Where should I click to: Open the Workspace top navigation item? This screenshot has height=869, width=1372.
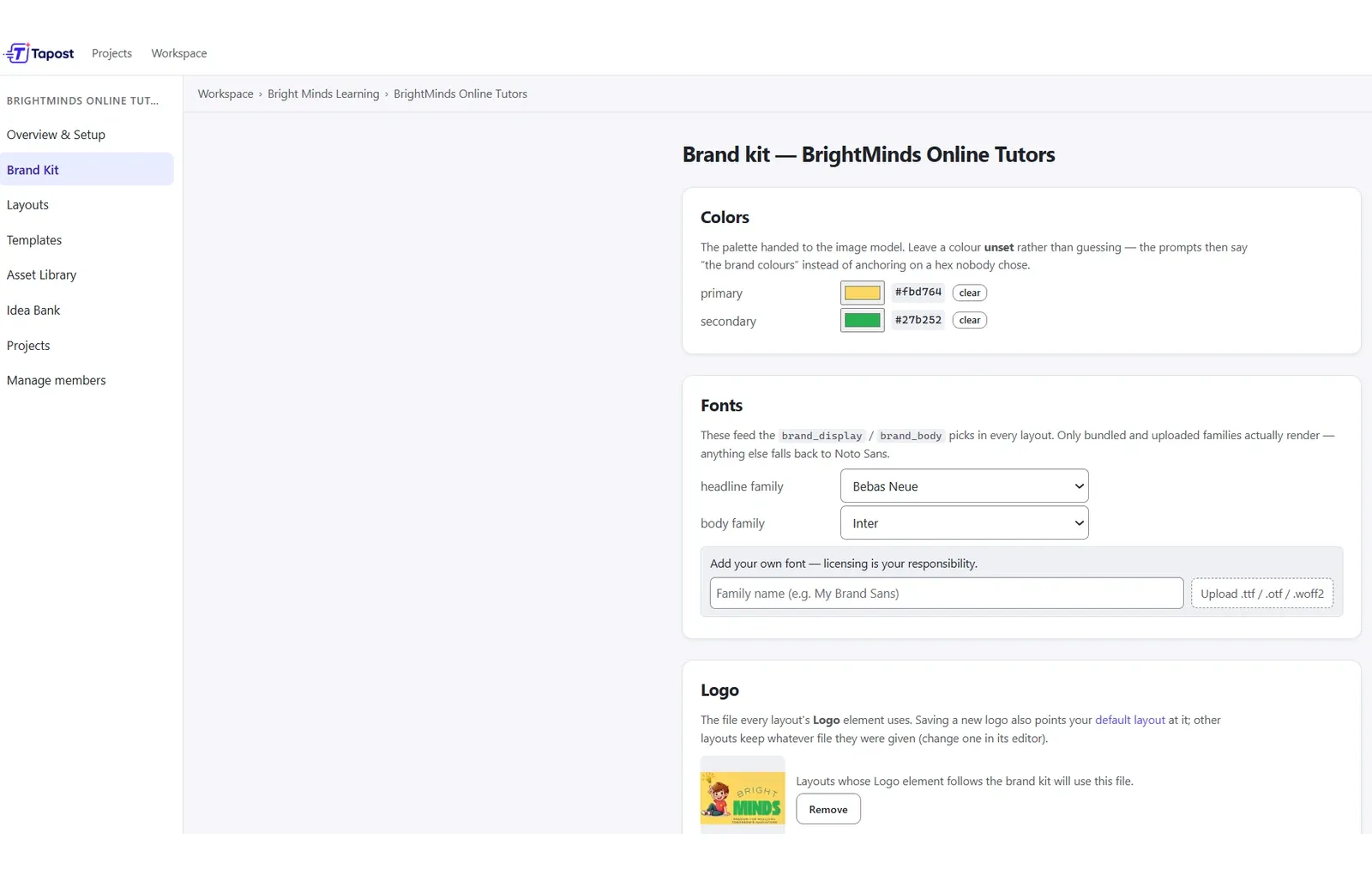(179, 53)
